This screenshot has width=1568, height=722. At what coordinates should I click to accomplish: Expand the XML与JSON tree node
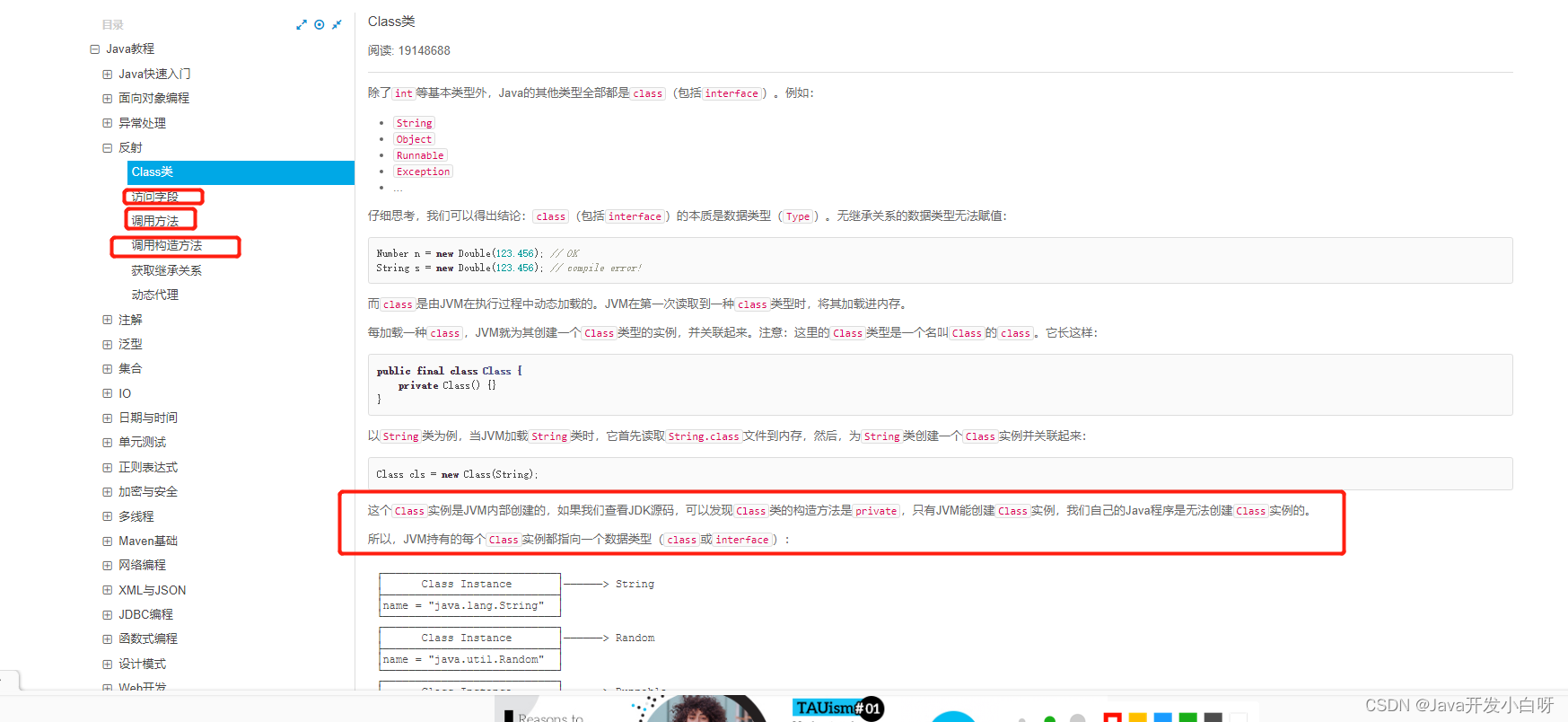107,590
